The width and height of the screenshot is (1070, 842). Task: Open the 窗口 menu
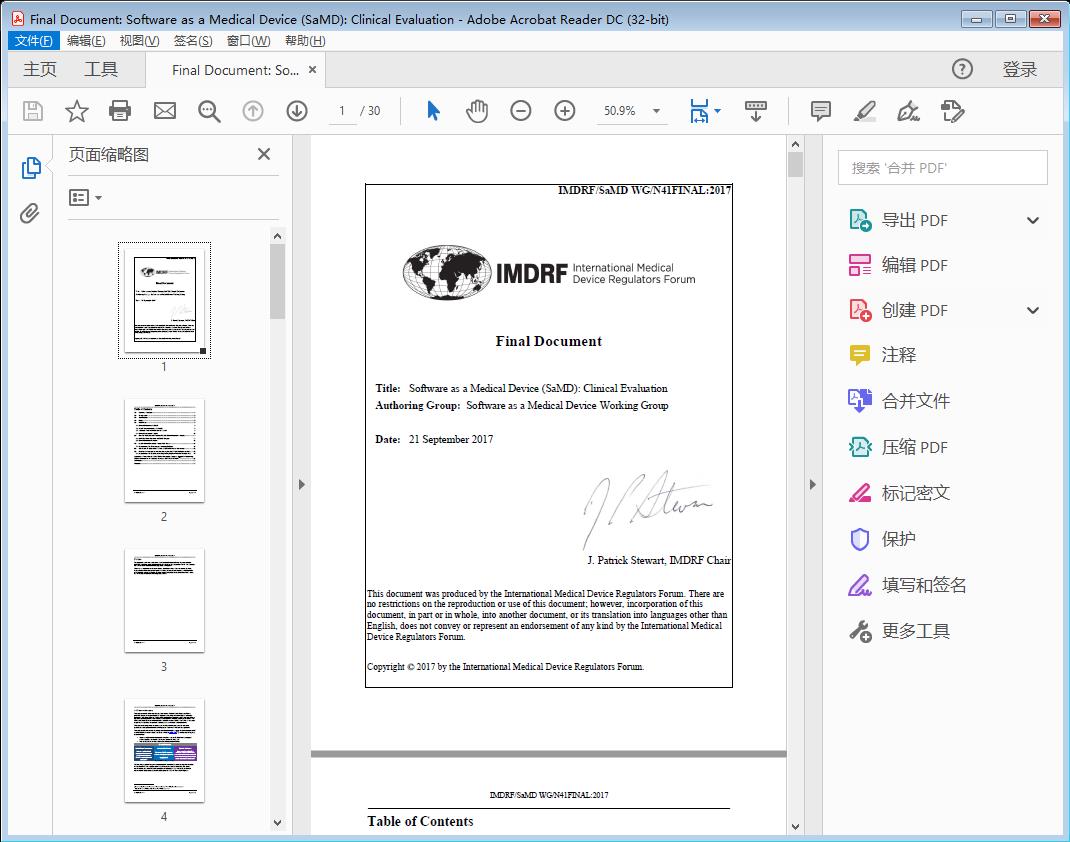point(248,41)
